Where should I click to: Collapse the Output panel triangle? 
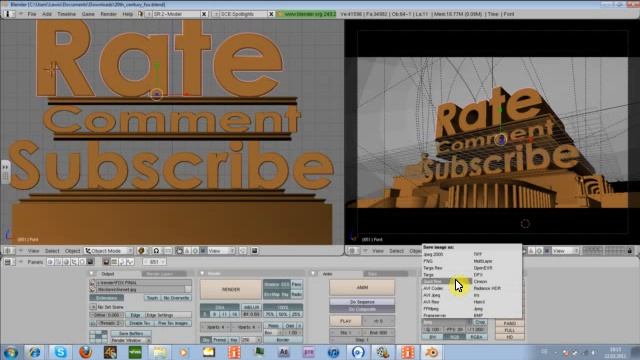click(x=92, y=273)
